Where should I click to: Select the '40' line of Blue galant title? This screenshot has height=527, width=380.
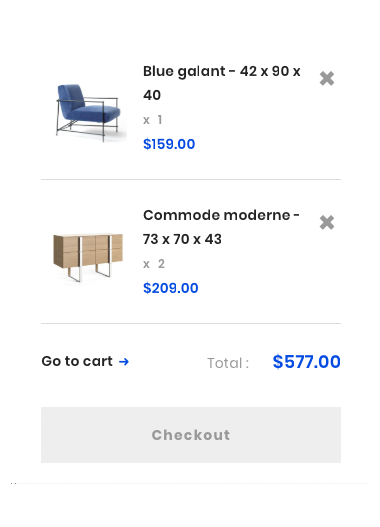point(152,95)
